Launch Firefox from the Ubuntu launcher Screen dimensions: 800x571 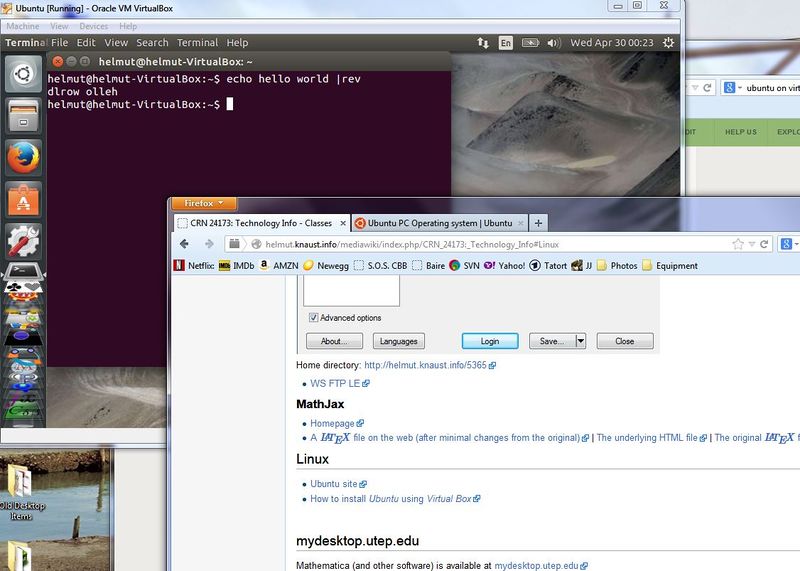[x=23, y=158]
